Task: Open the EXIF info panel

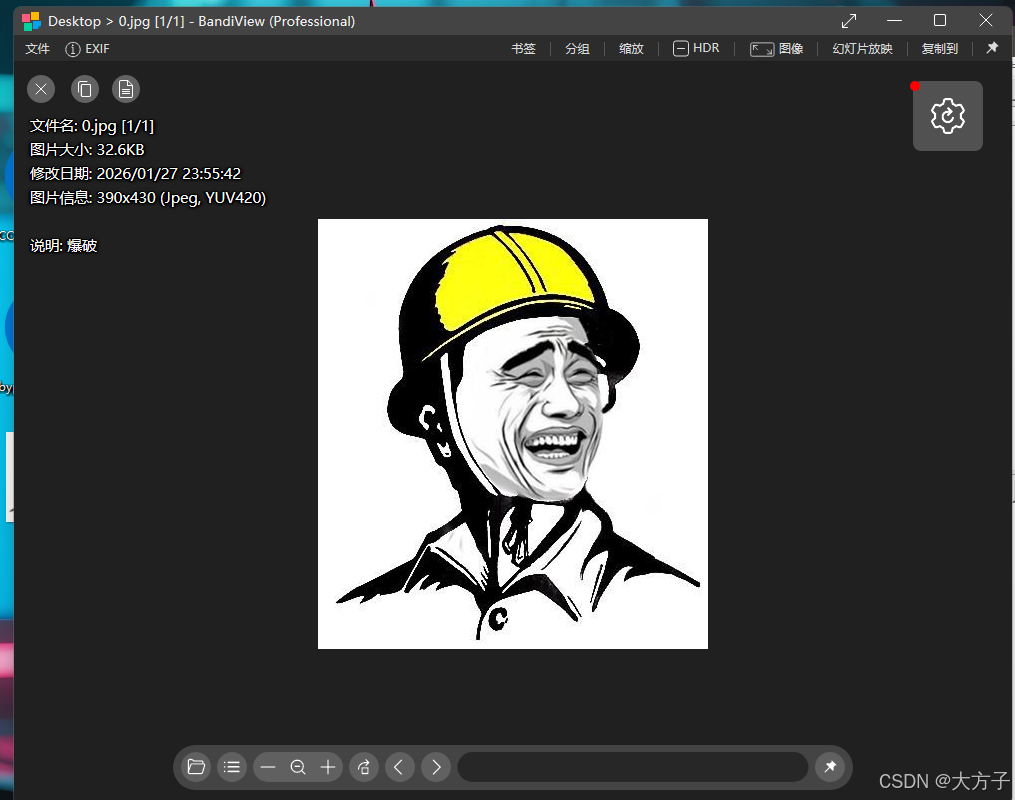Action: [x=87, y=49]
